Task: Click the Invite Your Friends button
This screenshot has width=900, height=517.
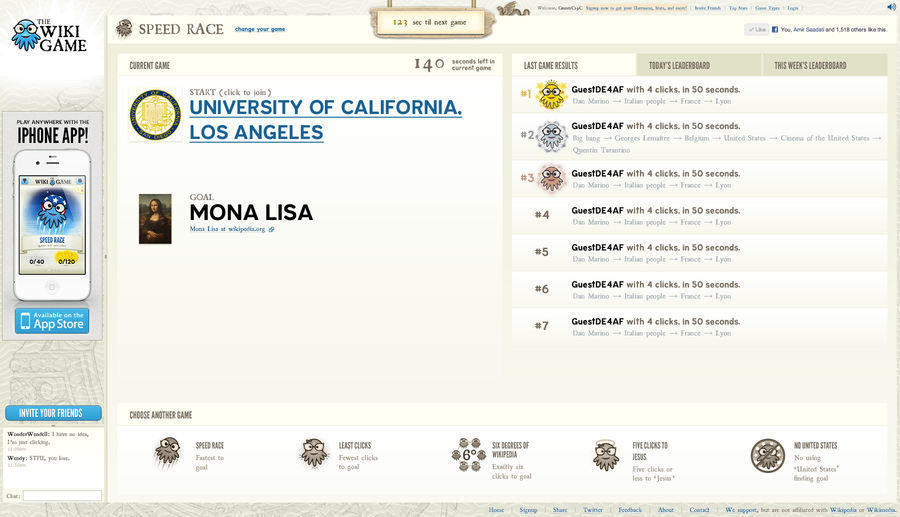Action: pos(53,413)
